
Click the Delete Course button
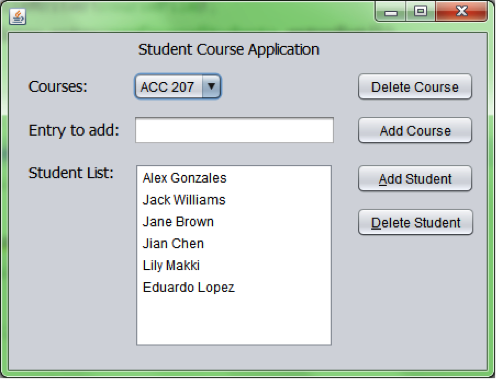[x=415, y=87]
